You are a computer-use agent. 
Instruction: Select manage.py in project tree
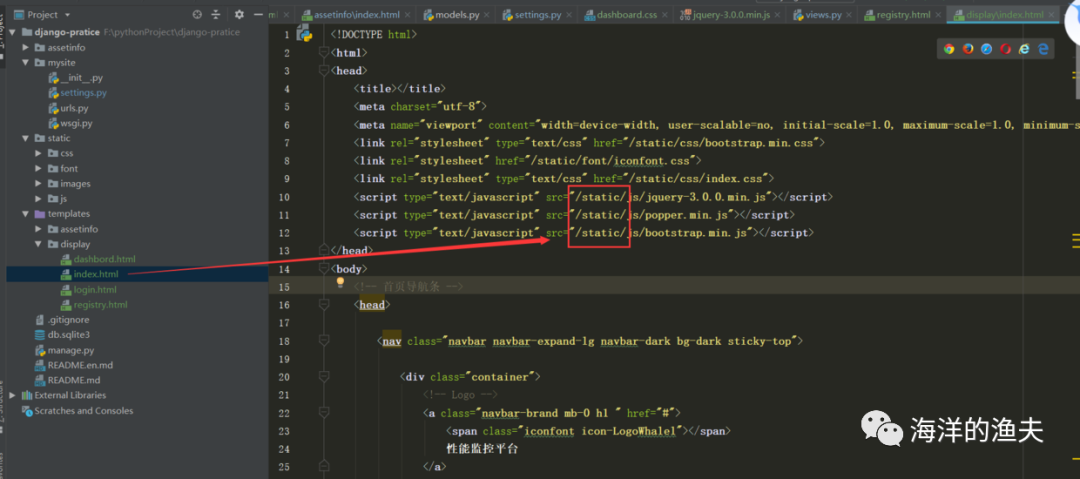click(x=70, y=350)
